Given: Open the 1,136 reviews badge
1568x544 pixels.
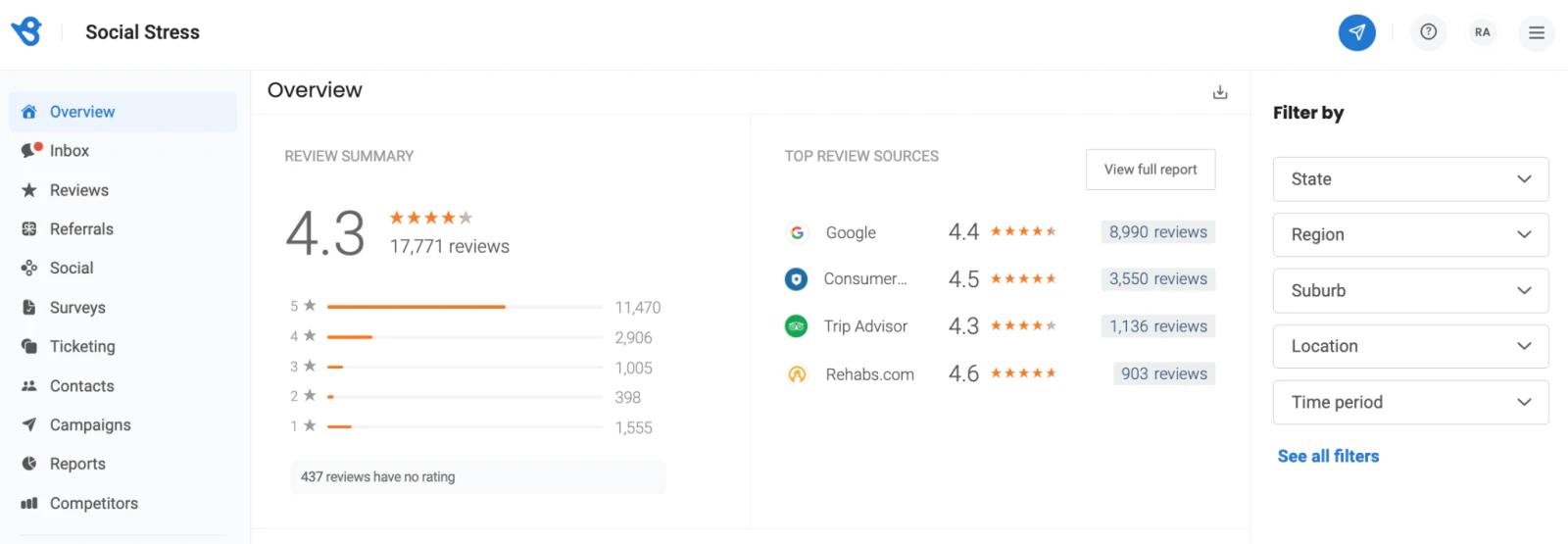Looking at the screenshot, I should click(1157, 326).
